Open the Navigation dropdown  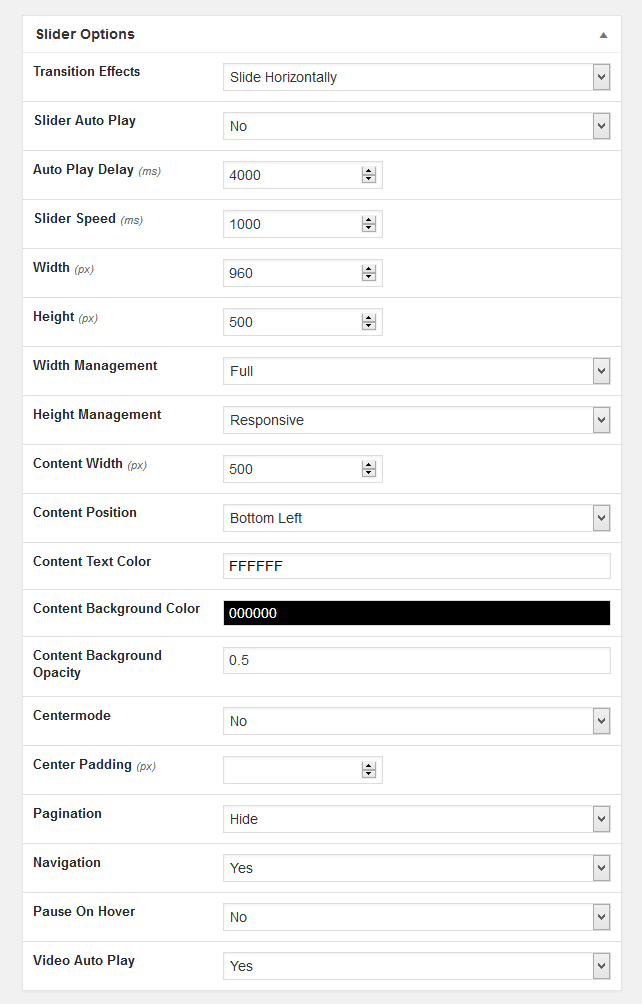416,868
